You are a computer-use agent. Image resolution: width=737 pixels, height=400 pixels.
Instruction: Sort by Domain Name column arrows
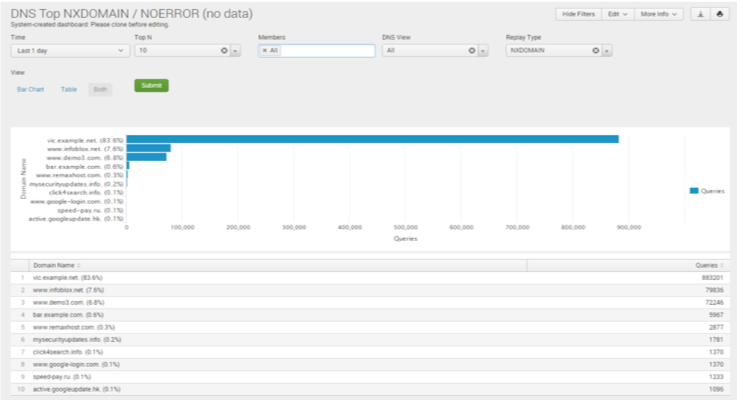point(79,265)
